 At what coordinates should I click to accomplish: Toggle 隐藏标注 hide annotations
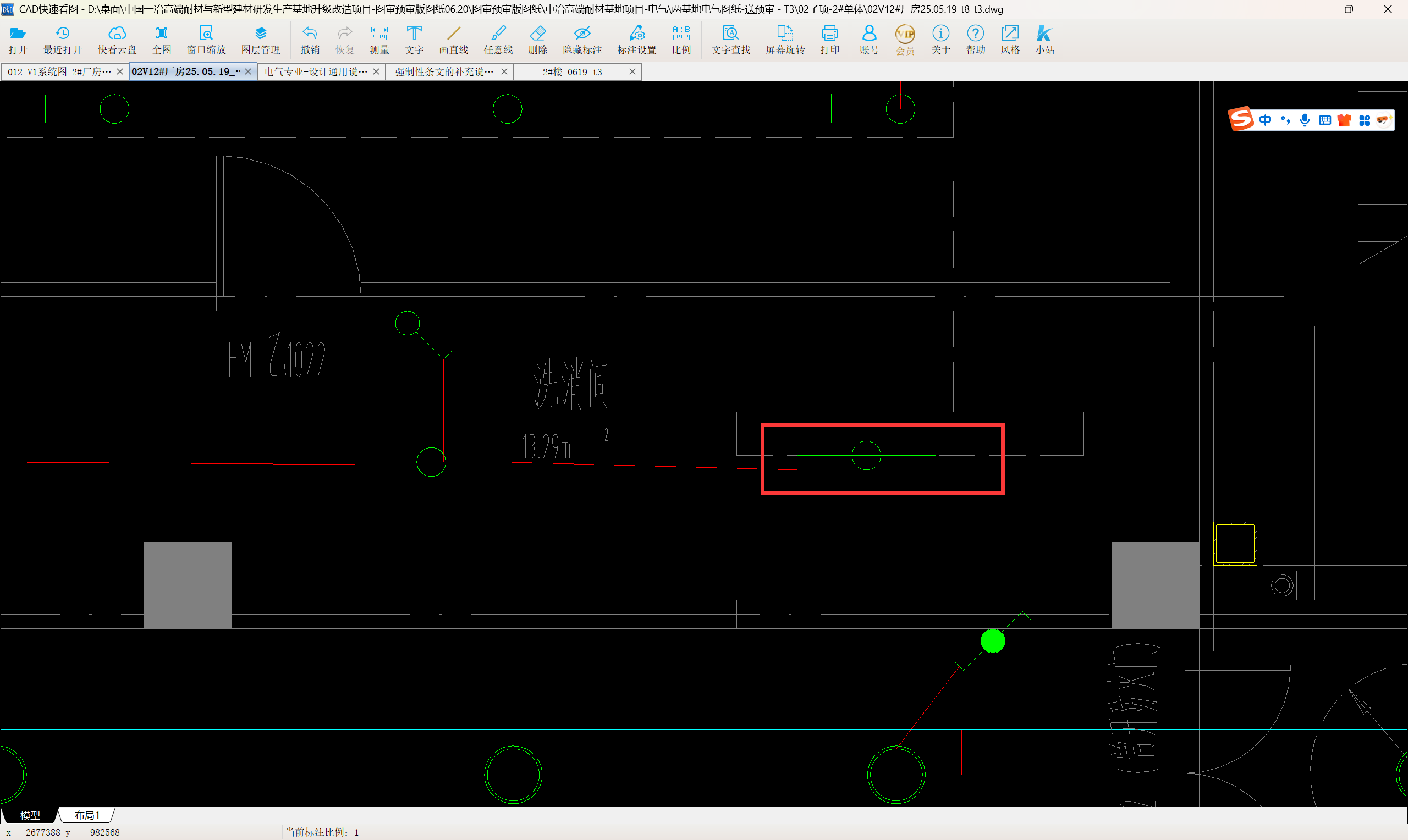coord(582,40)
